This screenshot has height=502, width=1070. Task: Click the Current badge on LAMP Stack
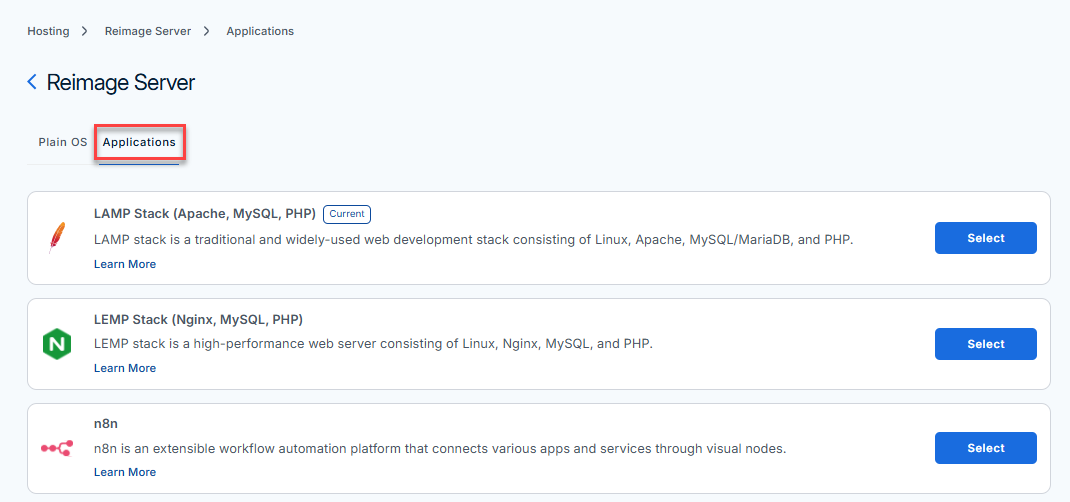coord(347,214)
